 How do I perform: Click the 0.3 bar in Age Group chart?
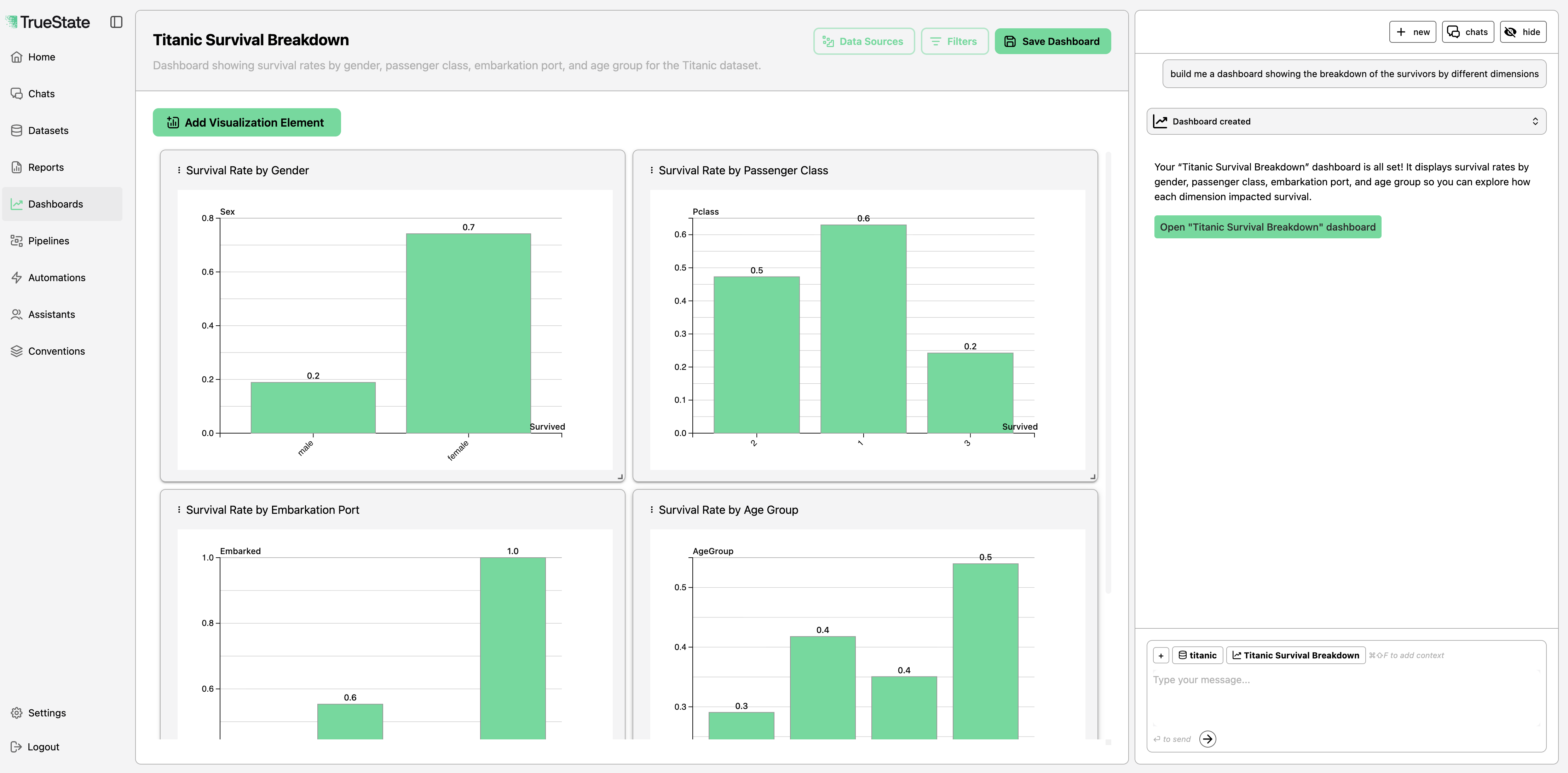click(x=742, y=726)
